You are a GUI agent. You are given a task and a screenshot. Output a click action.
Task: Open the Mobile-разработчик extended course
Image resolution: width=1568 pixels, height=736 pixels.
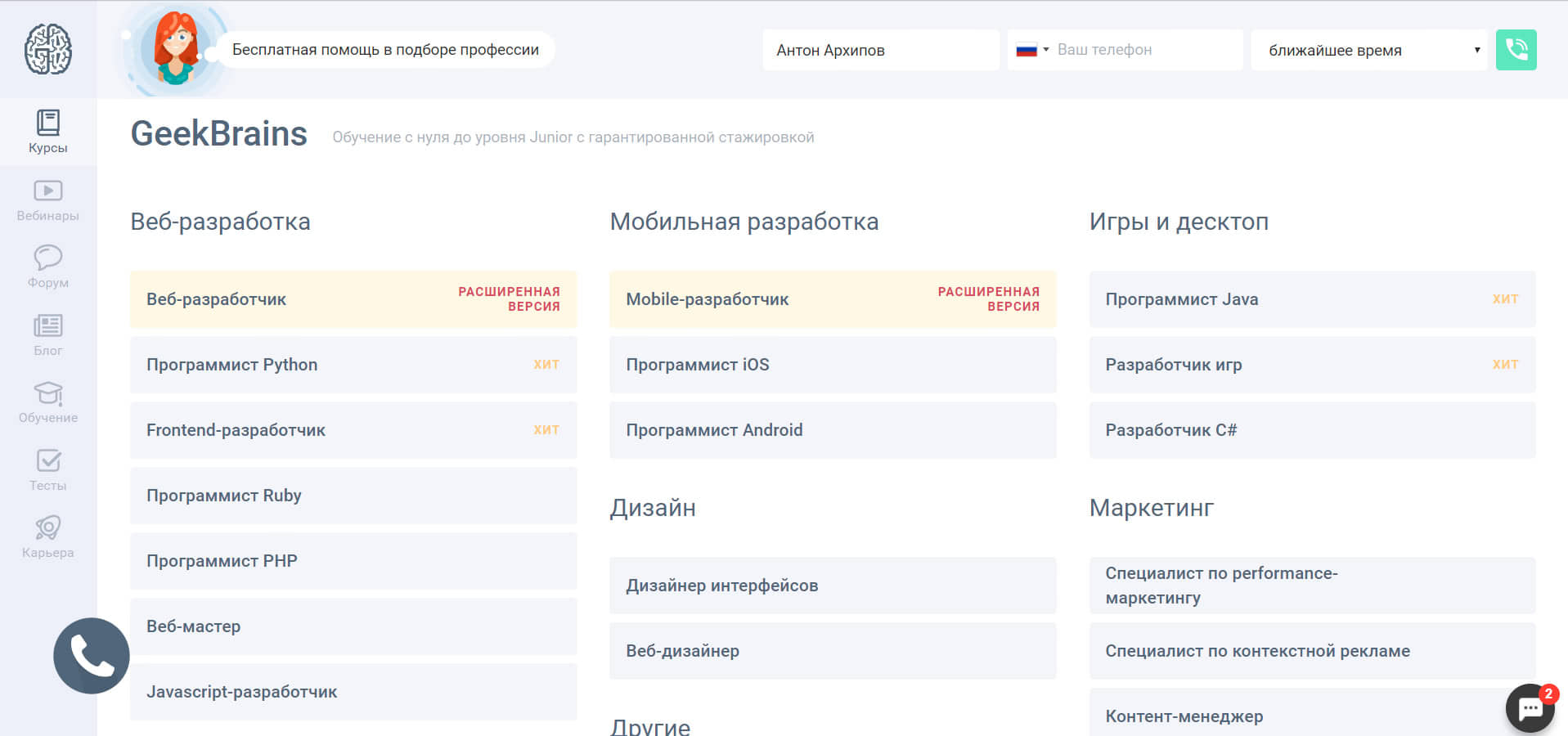click(832, 299)
